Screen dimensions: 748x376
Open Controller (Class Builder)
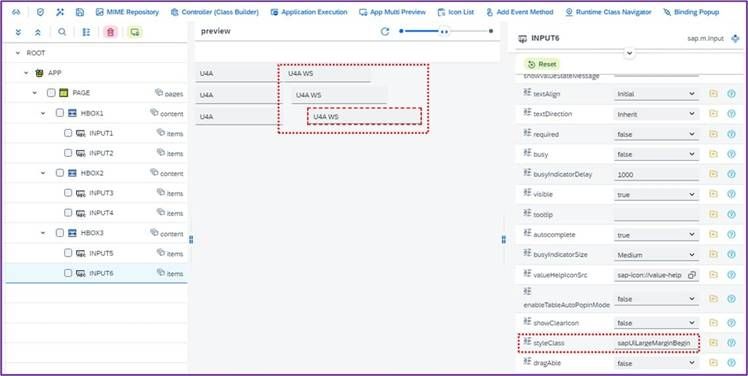click(x=215, y=12)
